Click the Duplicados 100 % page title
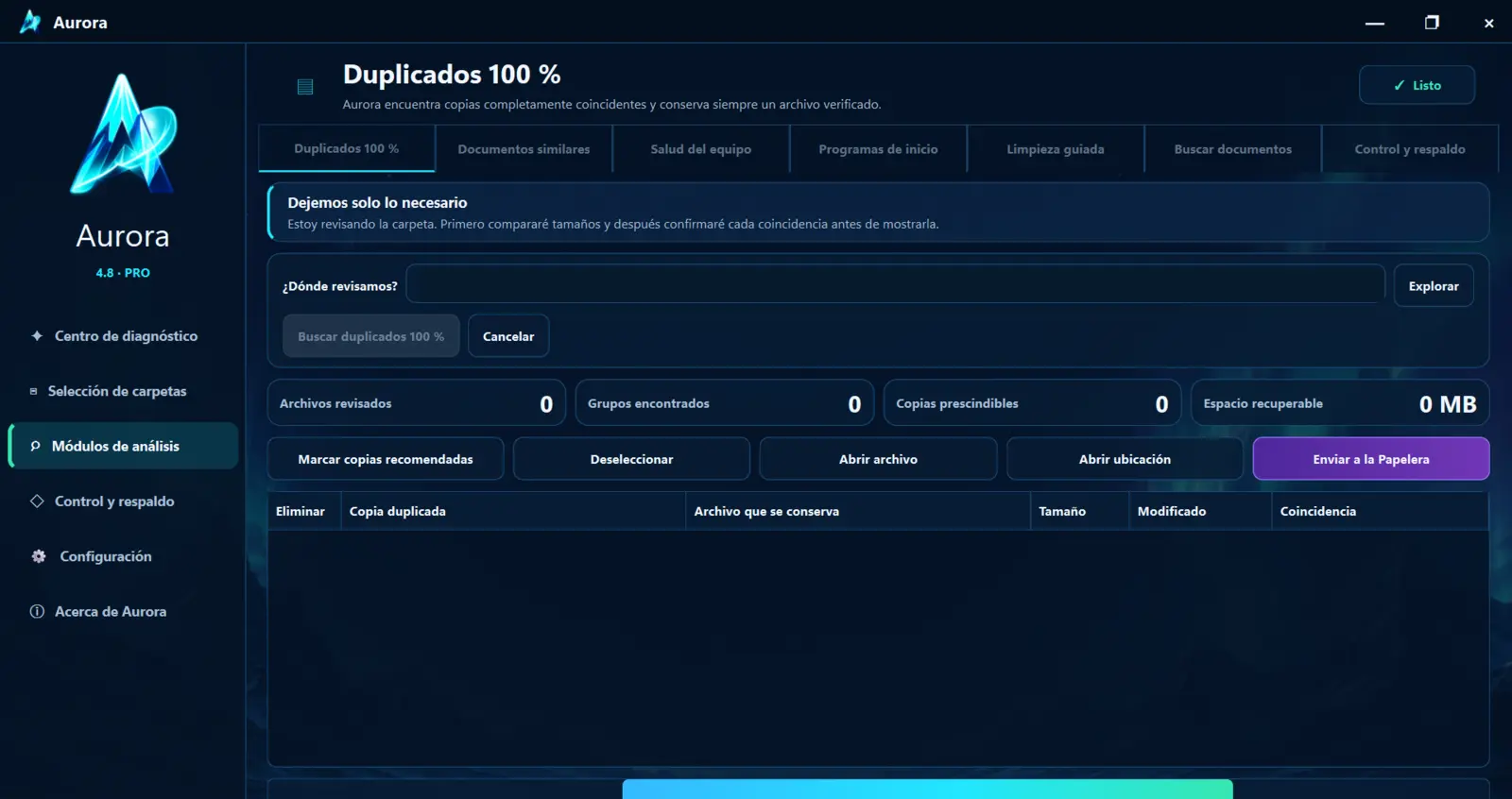Screen dimensions: 1512x799 click(x=452, y=74)
